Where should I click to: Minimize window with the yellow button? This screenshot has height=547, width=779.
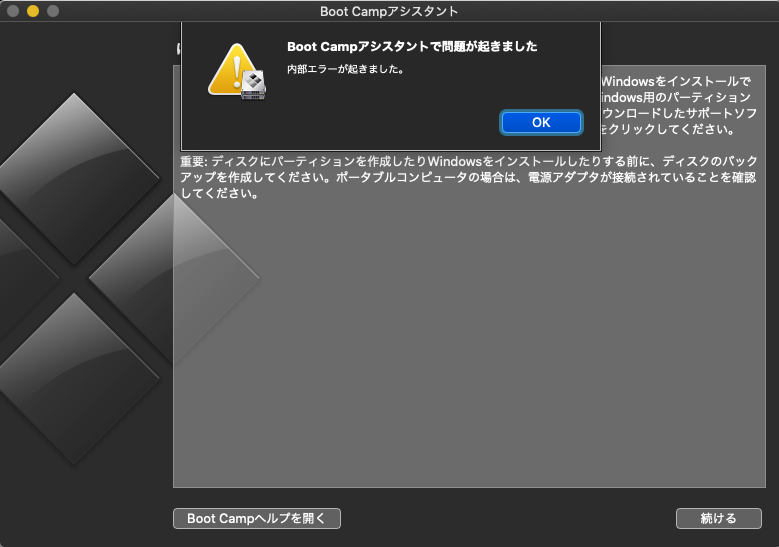(33, 11)
